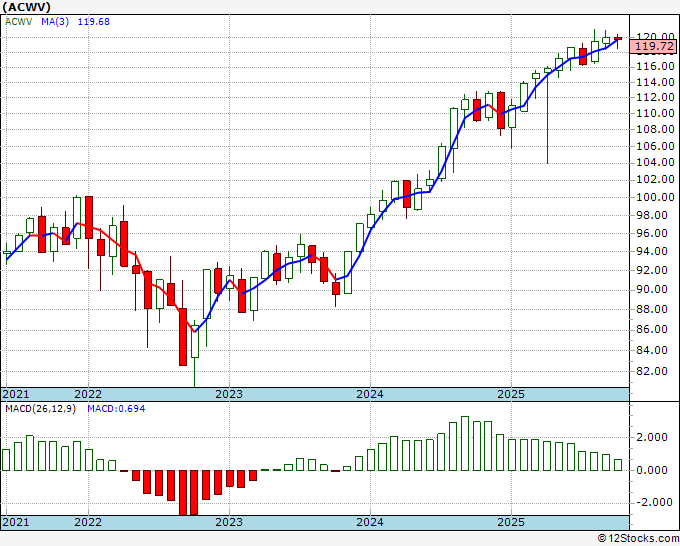Image resolution: width=680 pixels, height=546 pixels.
Task: Click 2025 on the price chart timeline
Action: pos(511,394)
